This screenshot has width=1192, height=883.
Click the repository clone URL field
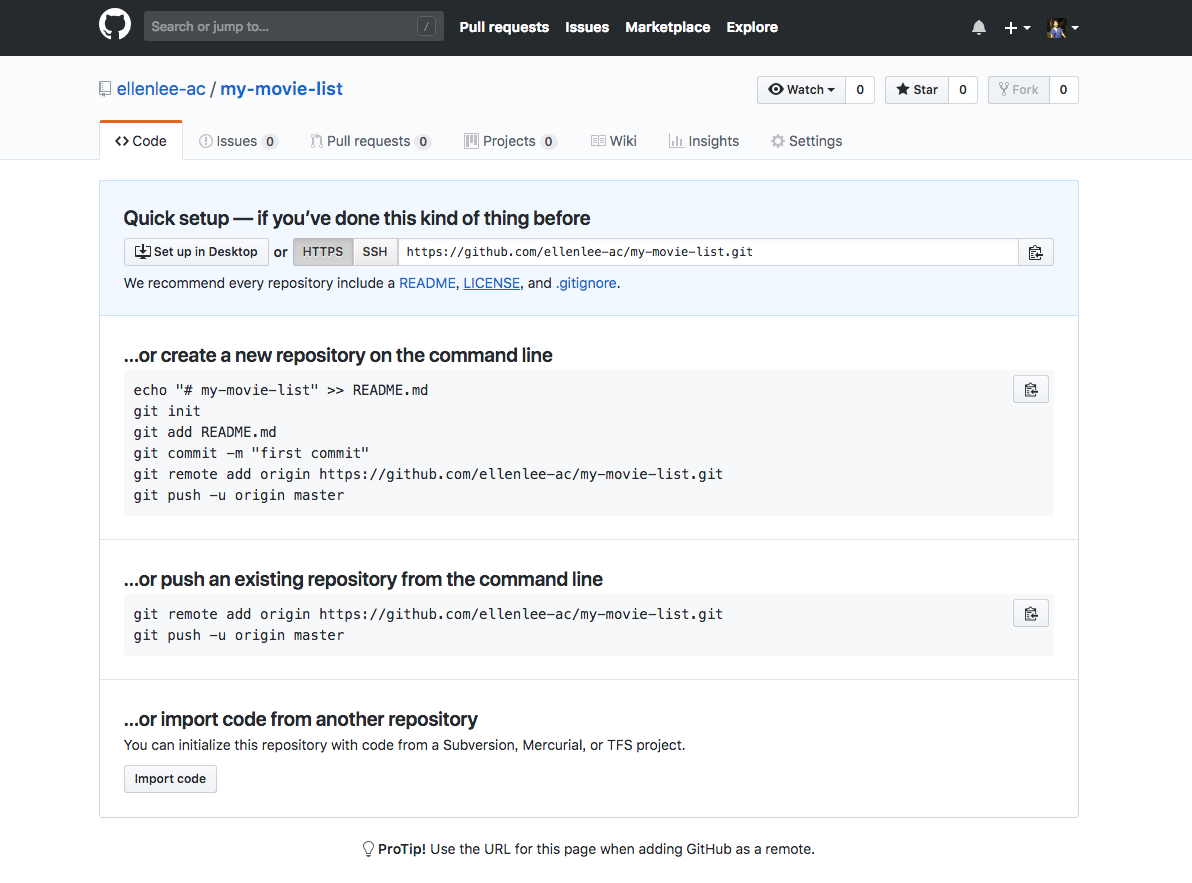tap(708, 252)
